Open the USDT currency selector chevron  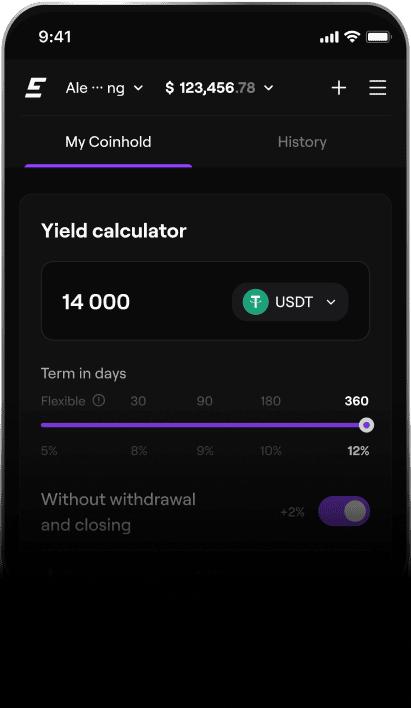[x=331, y=302]
